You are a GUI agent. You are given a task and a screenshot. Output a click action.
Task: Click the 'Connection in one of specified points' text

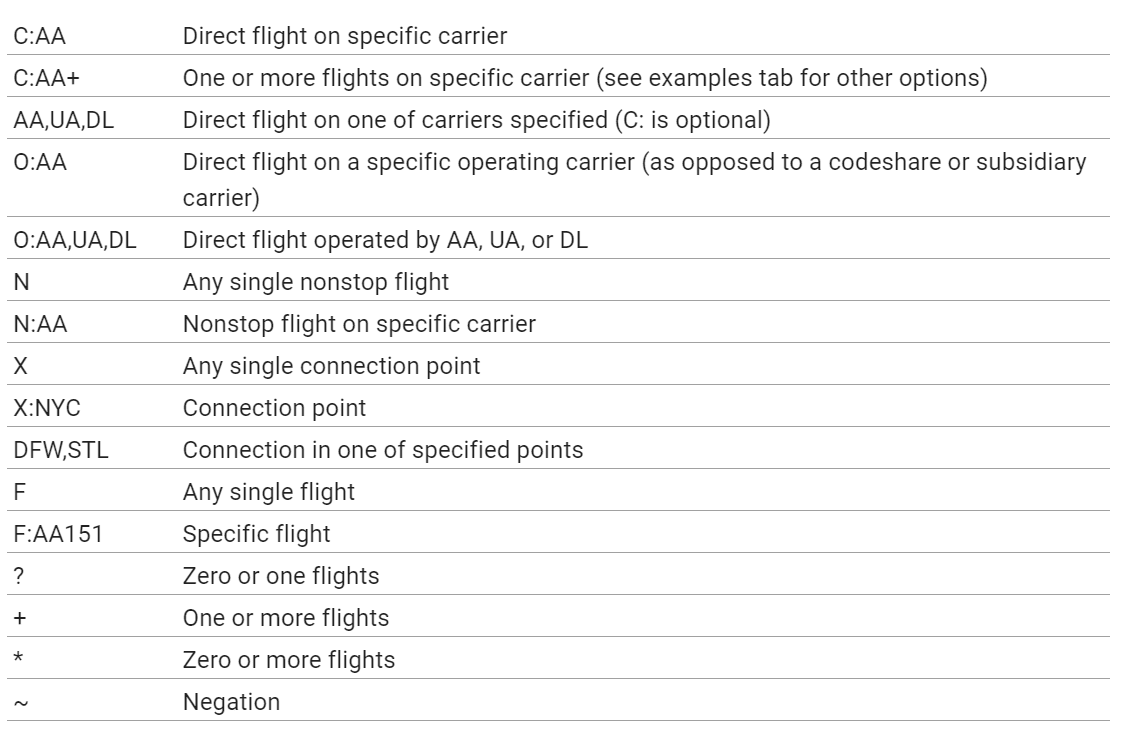click(x=382, y=450)
